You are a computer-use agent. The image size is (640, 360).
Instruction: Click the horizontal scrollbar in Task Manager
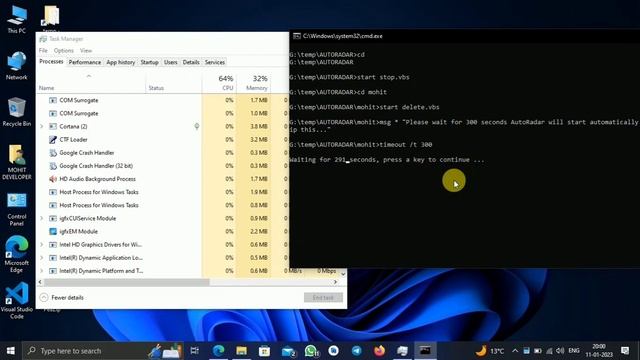127,282
